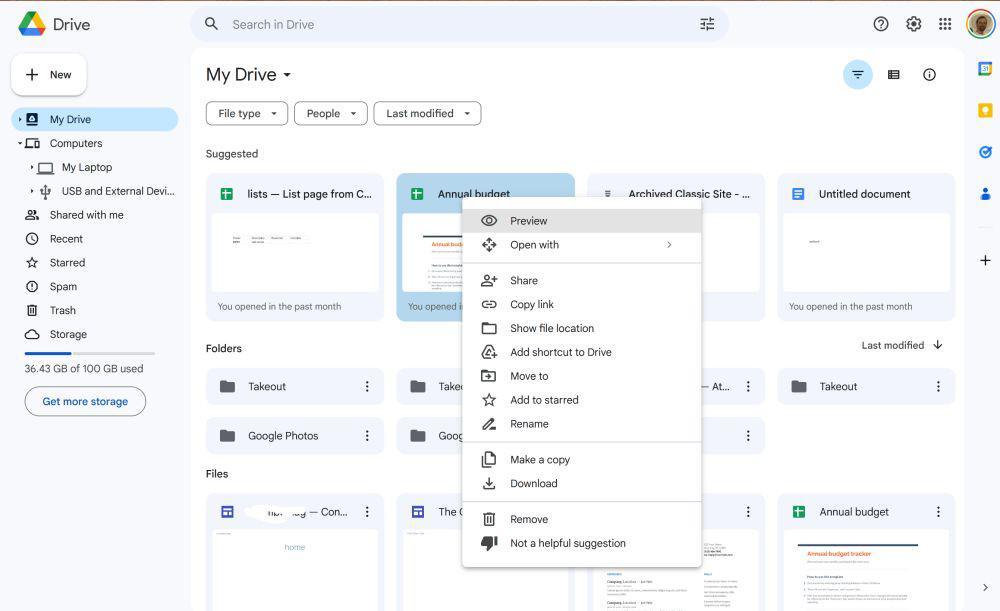Click the Docs icon on Untitled document card

pos(798,194)
